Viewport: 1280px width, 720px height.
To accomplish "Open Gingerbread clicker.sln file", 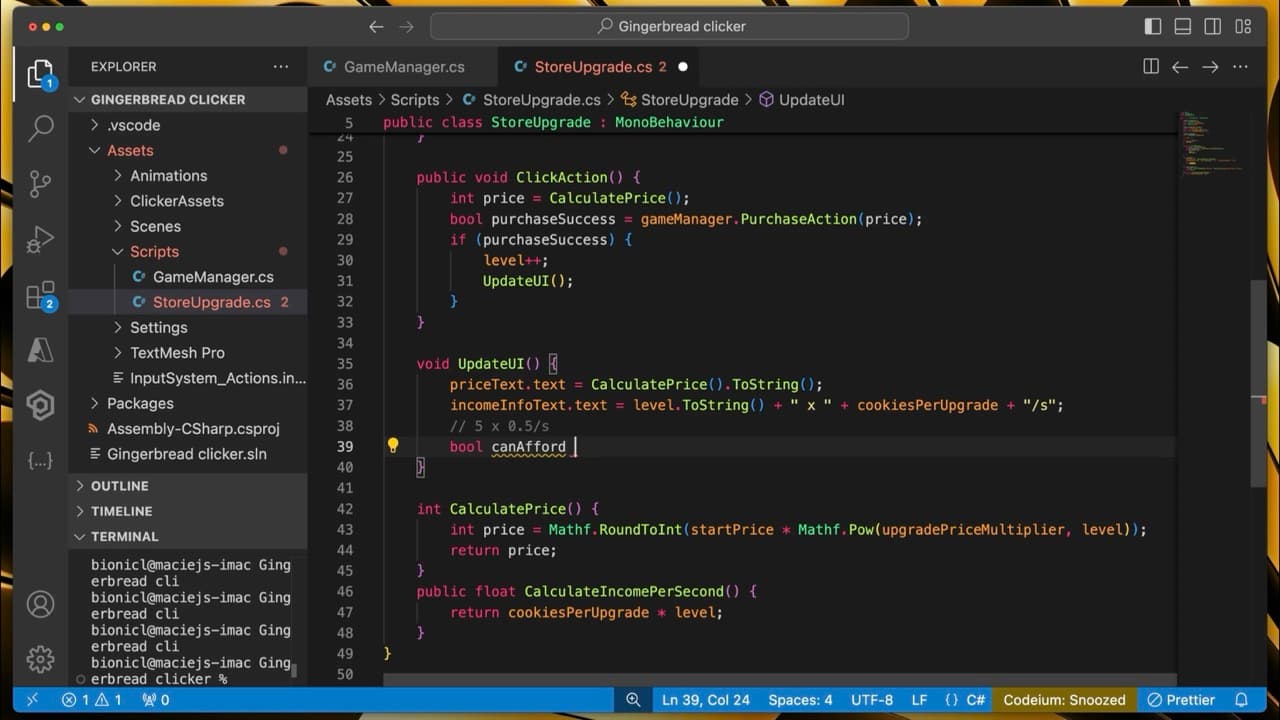I will [x=188, y=454].
